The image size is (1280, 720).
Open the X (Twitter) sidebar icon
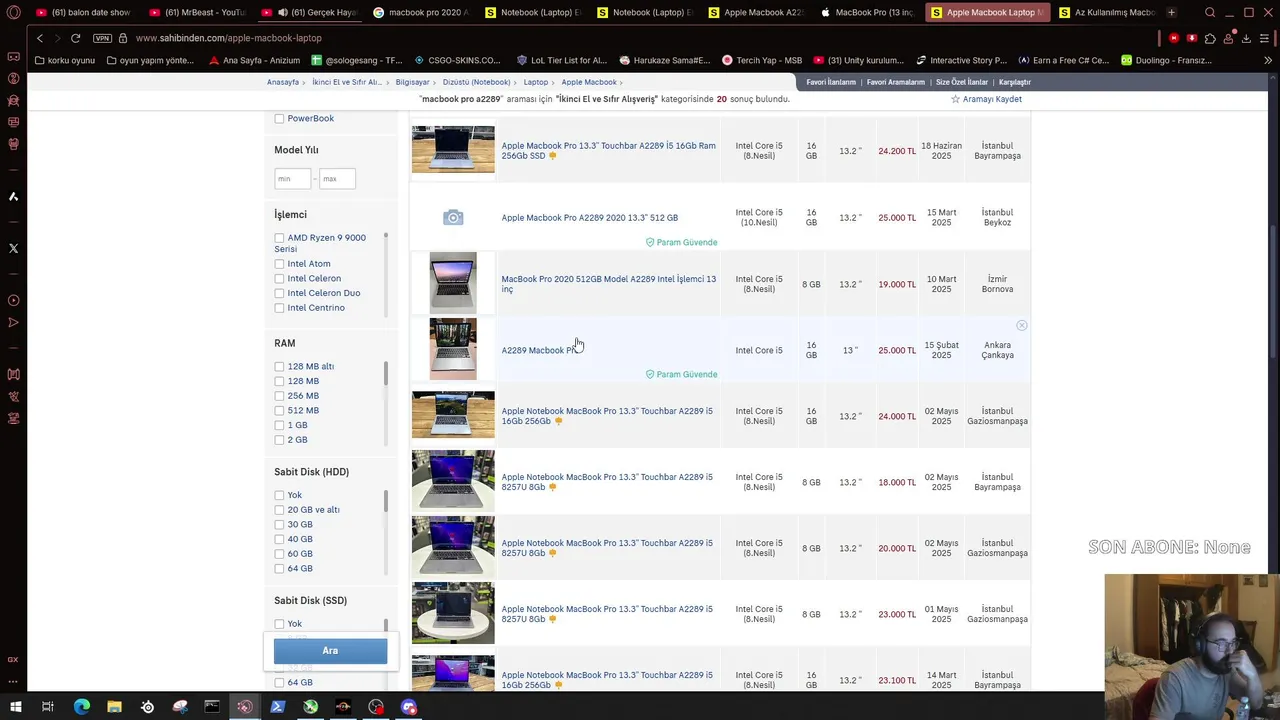(13, 248)
